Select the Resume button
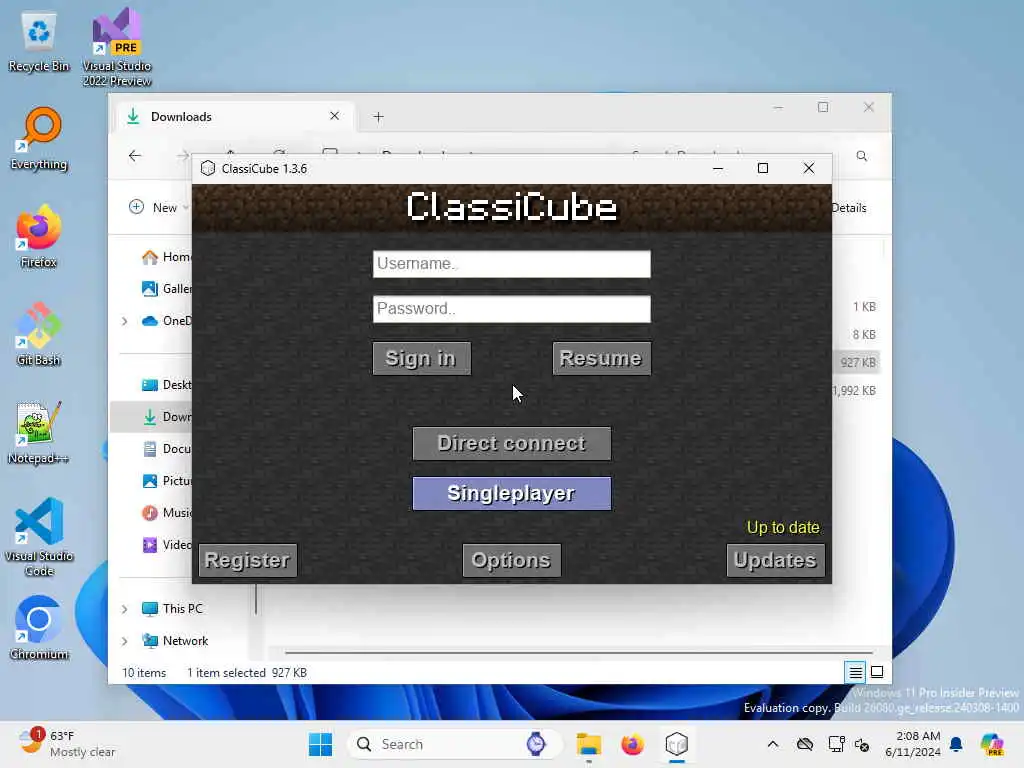The image size is (1024, 768). coord(601,359)
